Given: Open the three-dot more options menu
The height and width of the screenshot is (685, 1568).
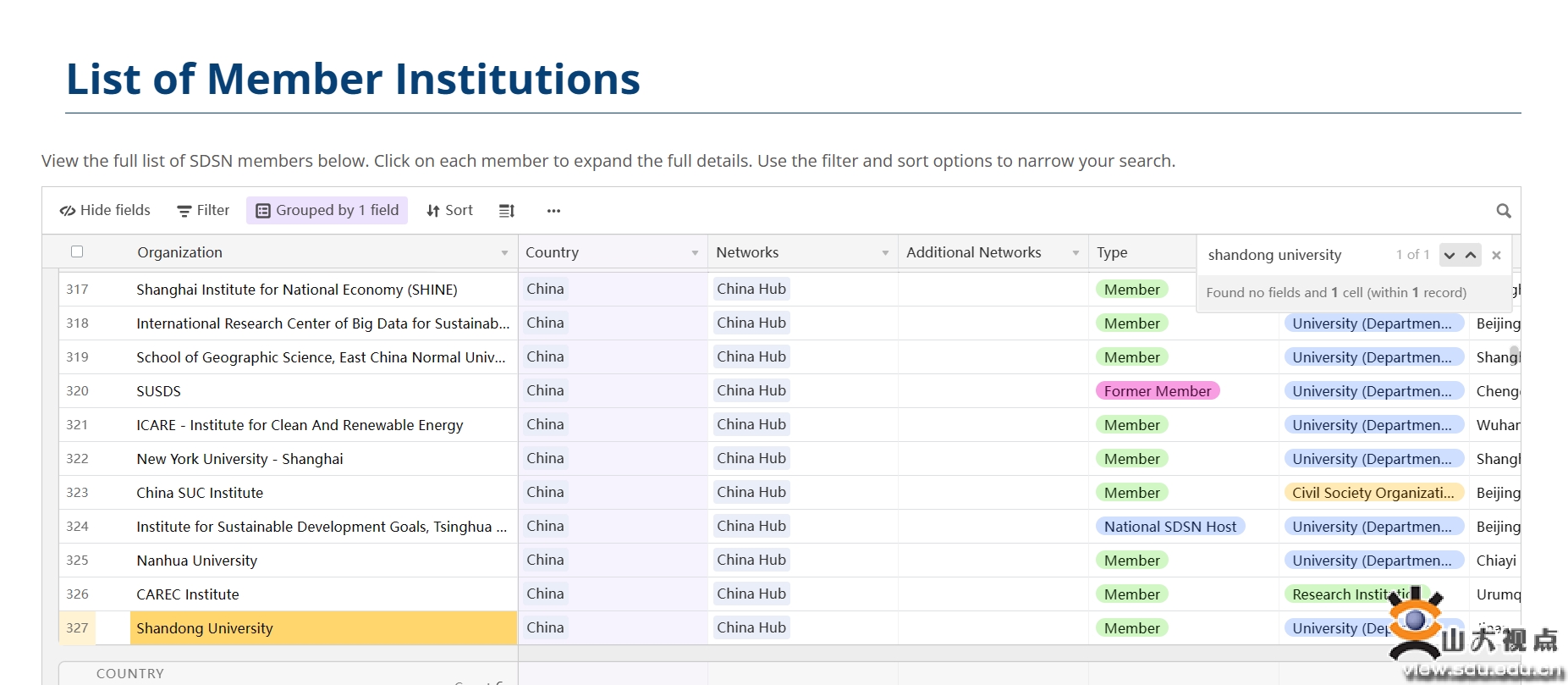Looking at the screenshot, I should [553, 211].
